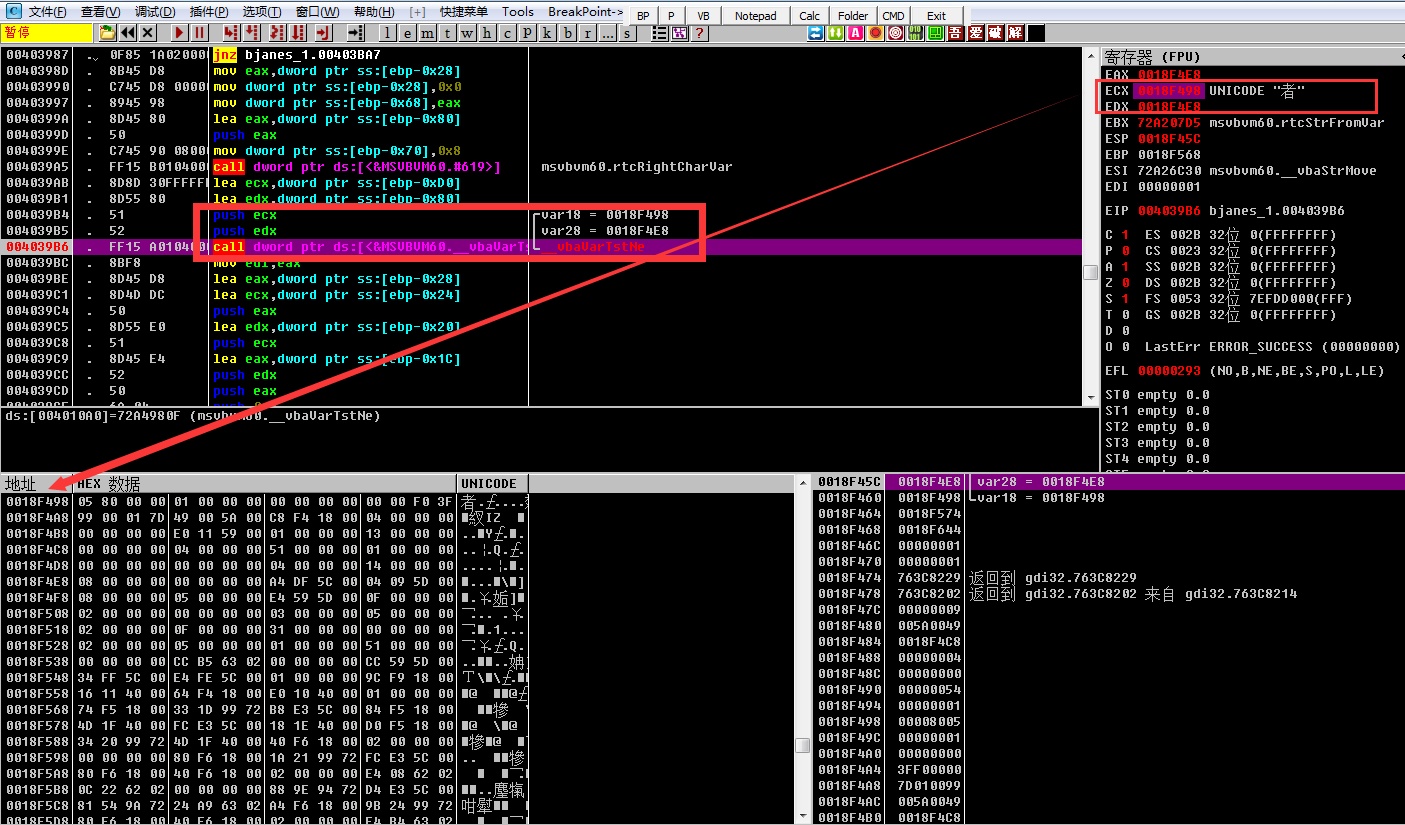This screenshot has width=1405, height=825.
Task: Open Breakpoints with 'b' button
Action: [x=567, y=32]
